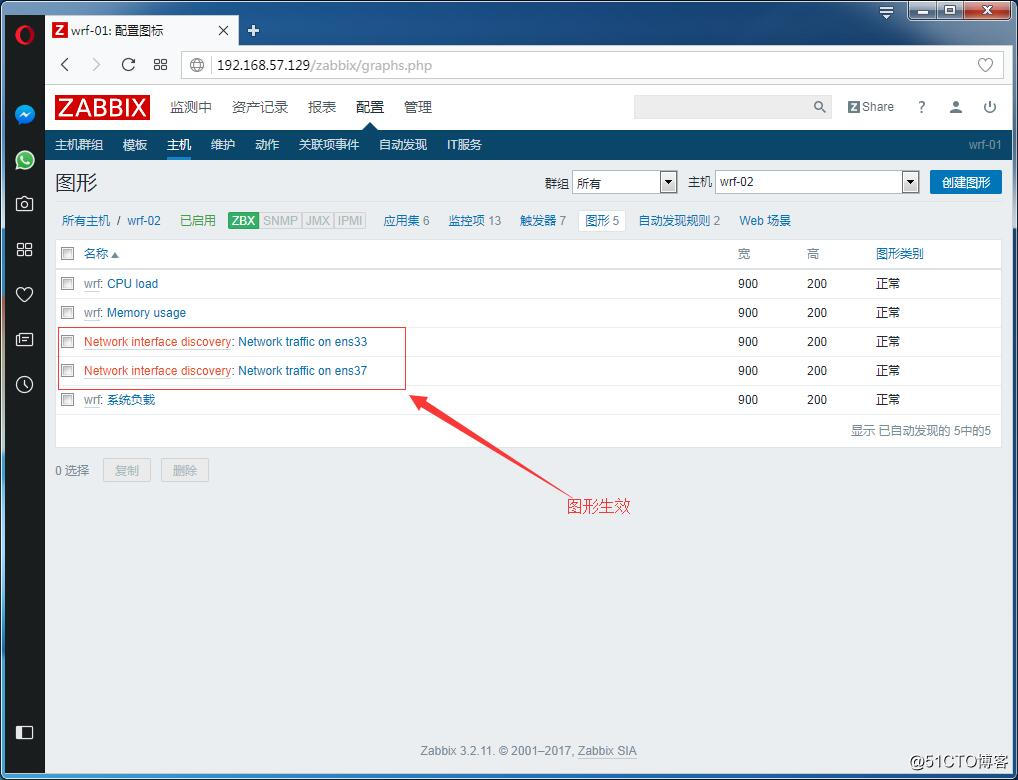Image resolution: width=1018 pixels, height=780 pixels.
Task: Open the CPU load graph link
Action: click(x=132, y=284)
